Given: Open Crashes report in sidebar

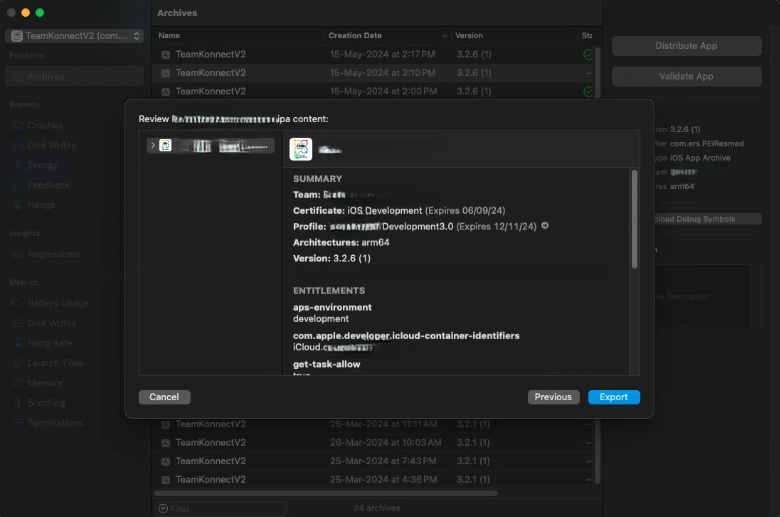Looking at the screenshot, I should 45,125.
